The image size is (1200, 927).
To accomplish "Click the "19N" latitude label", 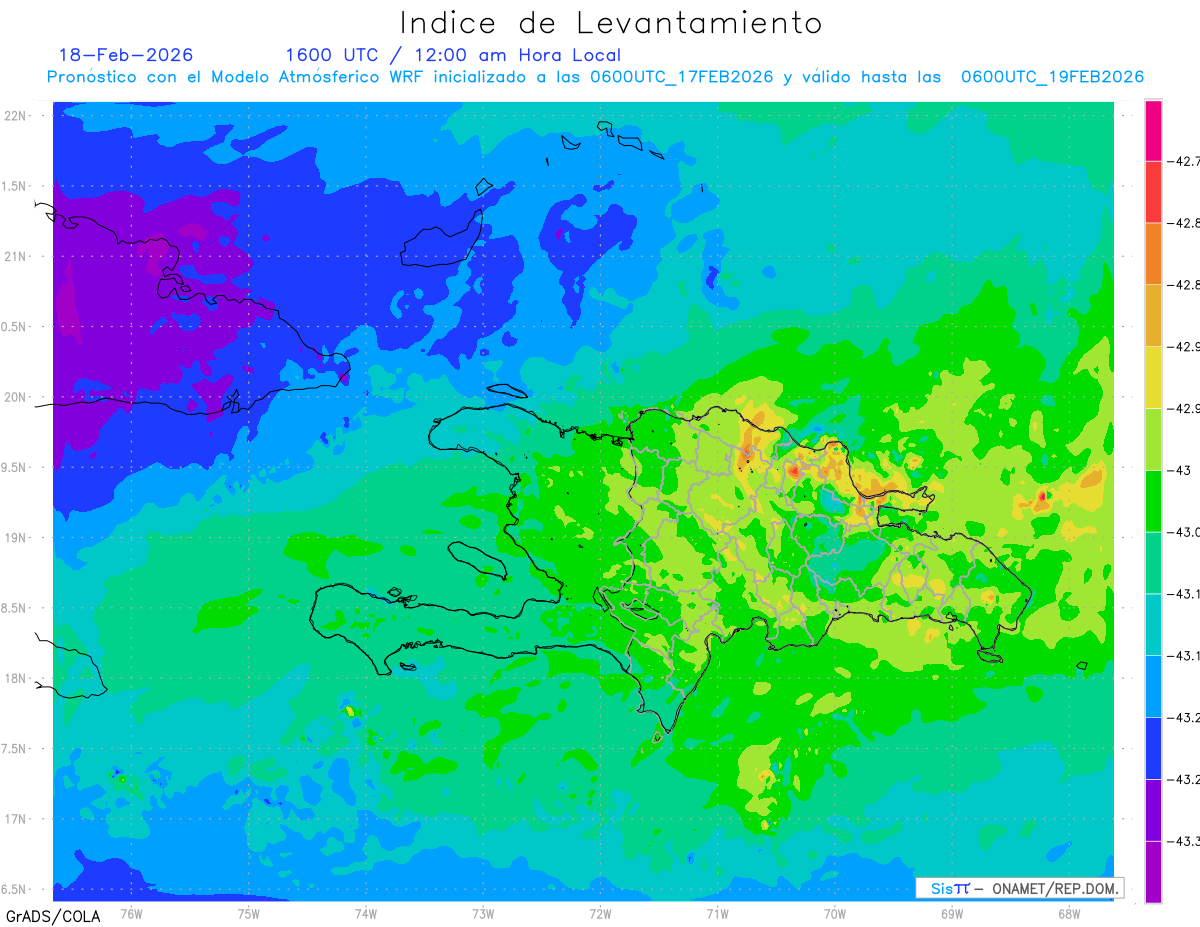I will (x=15, y=538).
